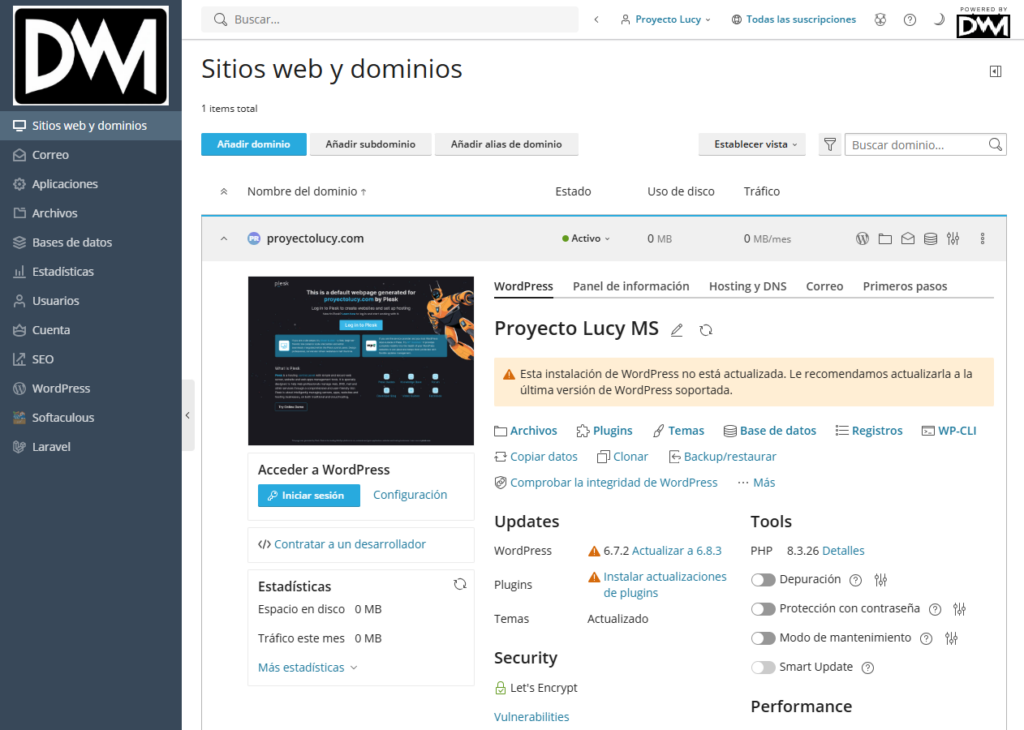Toggle dark mode moon icon
The height and width of the screenshot is (730, 1024).
[938, 19]
